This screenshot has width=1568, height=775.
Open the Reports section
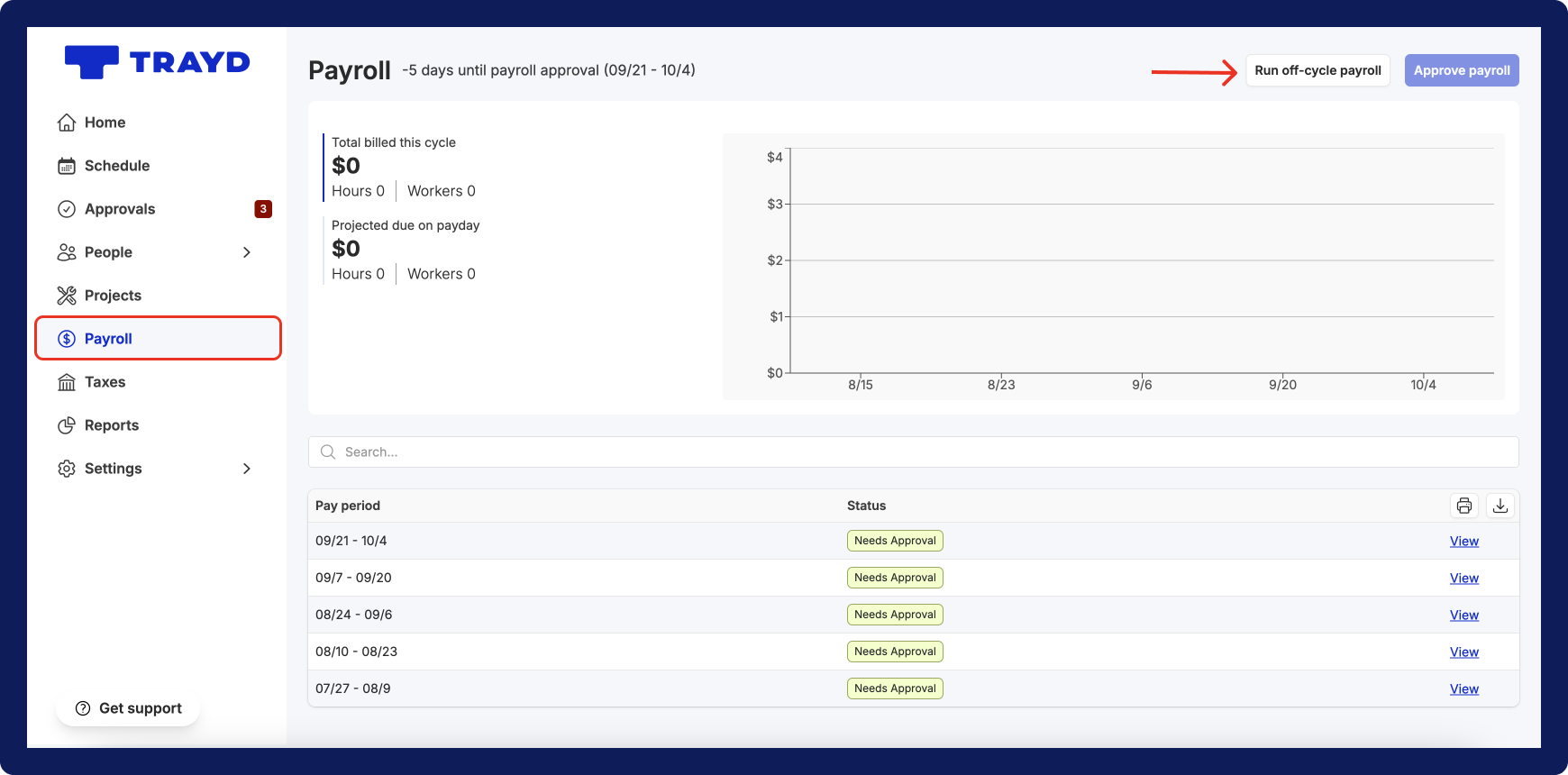point(112,425)
